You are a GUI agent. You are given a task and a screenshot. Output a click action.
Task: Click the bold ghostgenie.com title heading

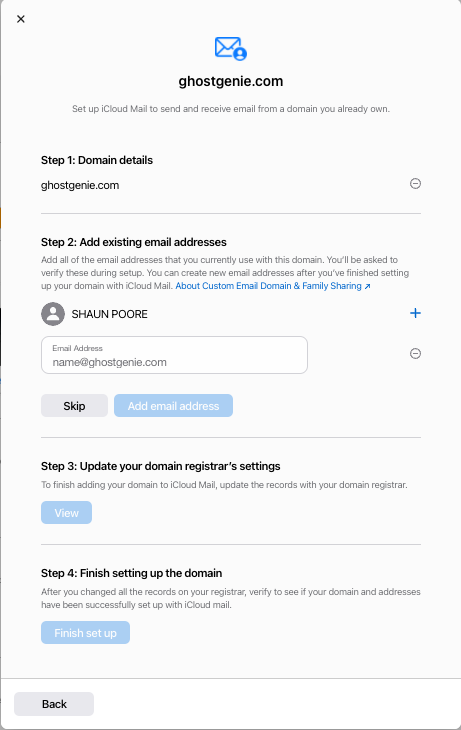(x=230, y=81)
